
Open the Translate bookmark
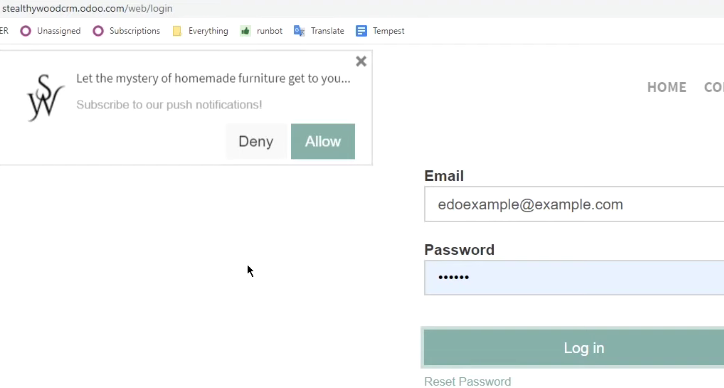coord(319,31)
